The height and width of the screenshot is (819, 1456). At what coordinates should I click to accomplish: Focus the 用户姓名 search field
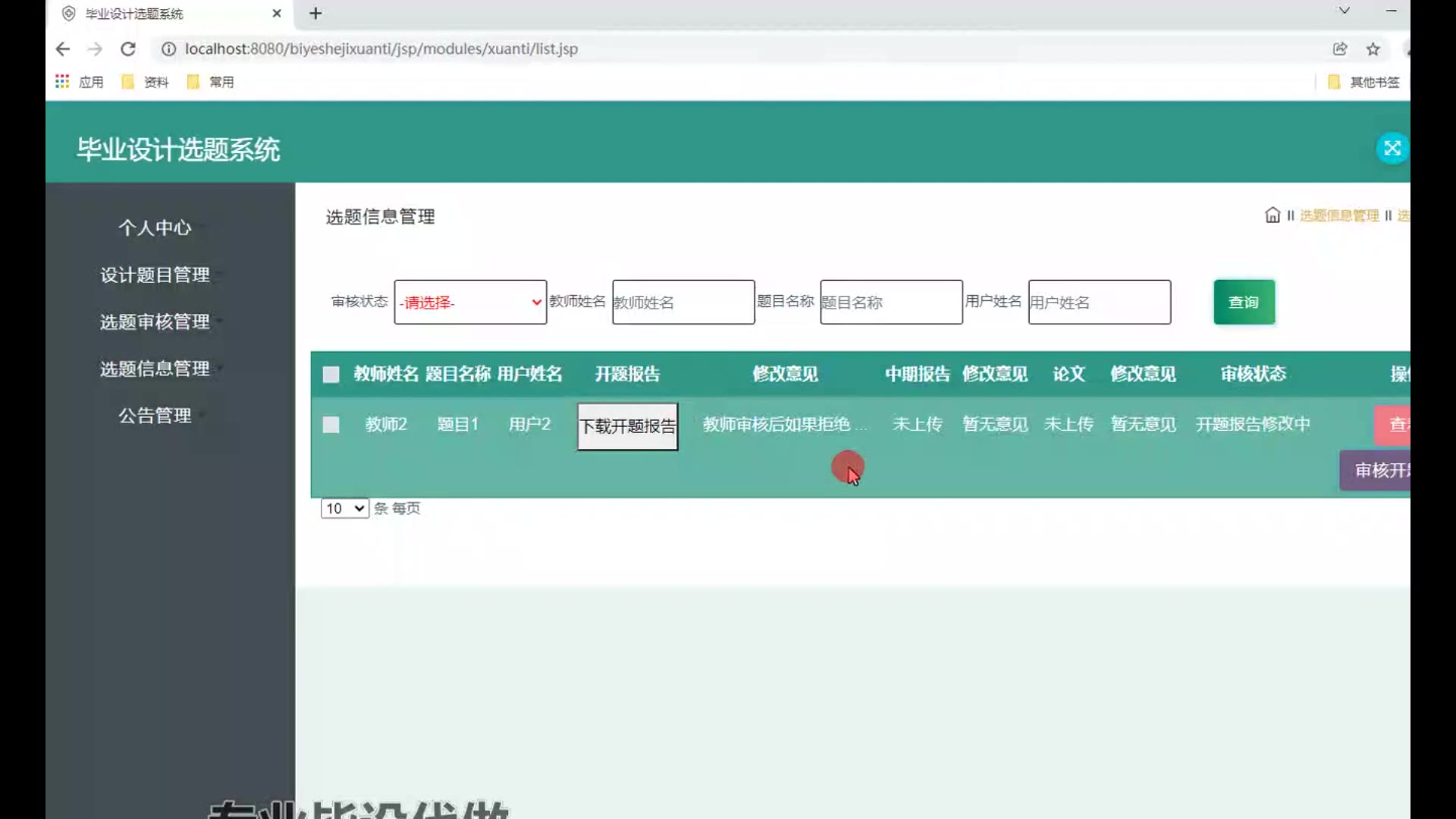1100,303
